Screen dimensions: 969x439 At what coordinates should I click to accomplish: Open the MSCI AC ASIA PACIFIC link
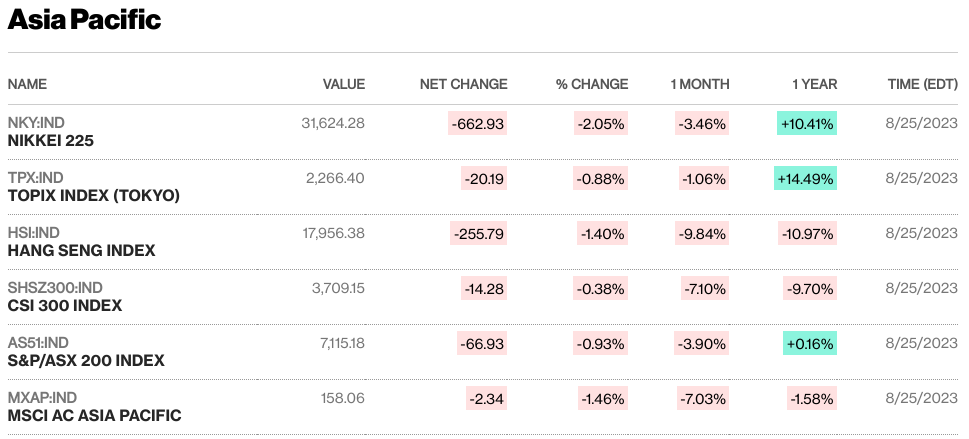pyautogui.click(x=94, y=415)
